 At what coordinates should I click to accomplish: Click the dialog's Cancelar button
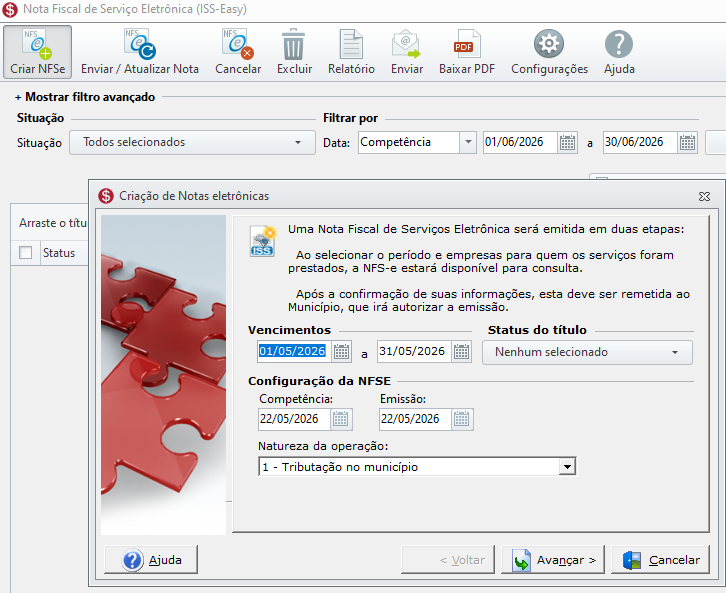click(x=660, y=560)
